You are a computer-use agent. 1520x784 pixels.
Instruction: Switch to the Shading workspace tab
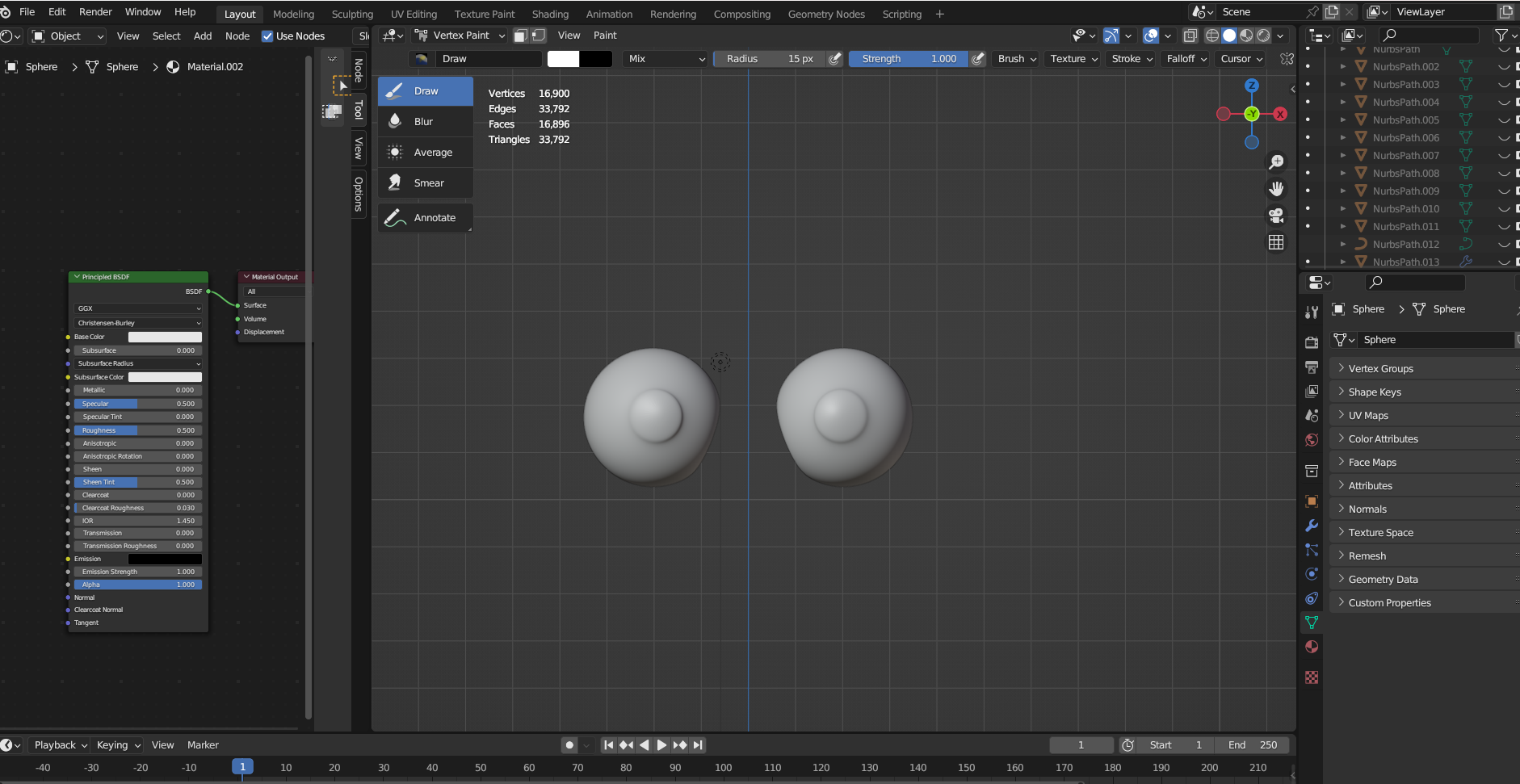click(x=550, y=15)
